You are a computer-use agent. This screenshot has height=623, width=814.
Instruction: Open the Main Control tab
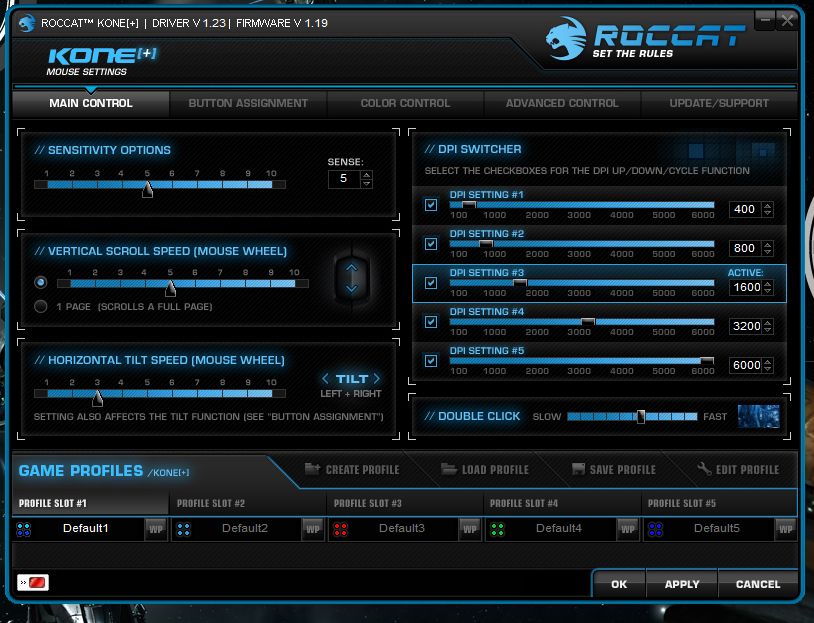click(x=91, y=103)
